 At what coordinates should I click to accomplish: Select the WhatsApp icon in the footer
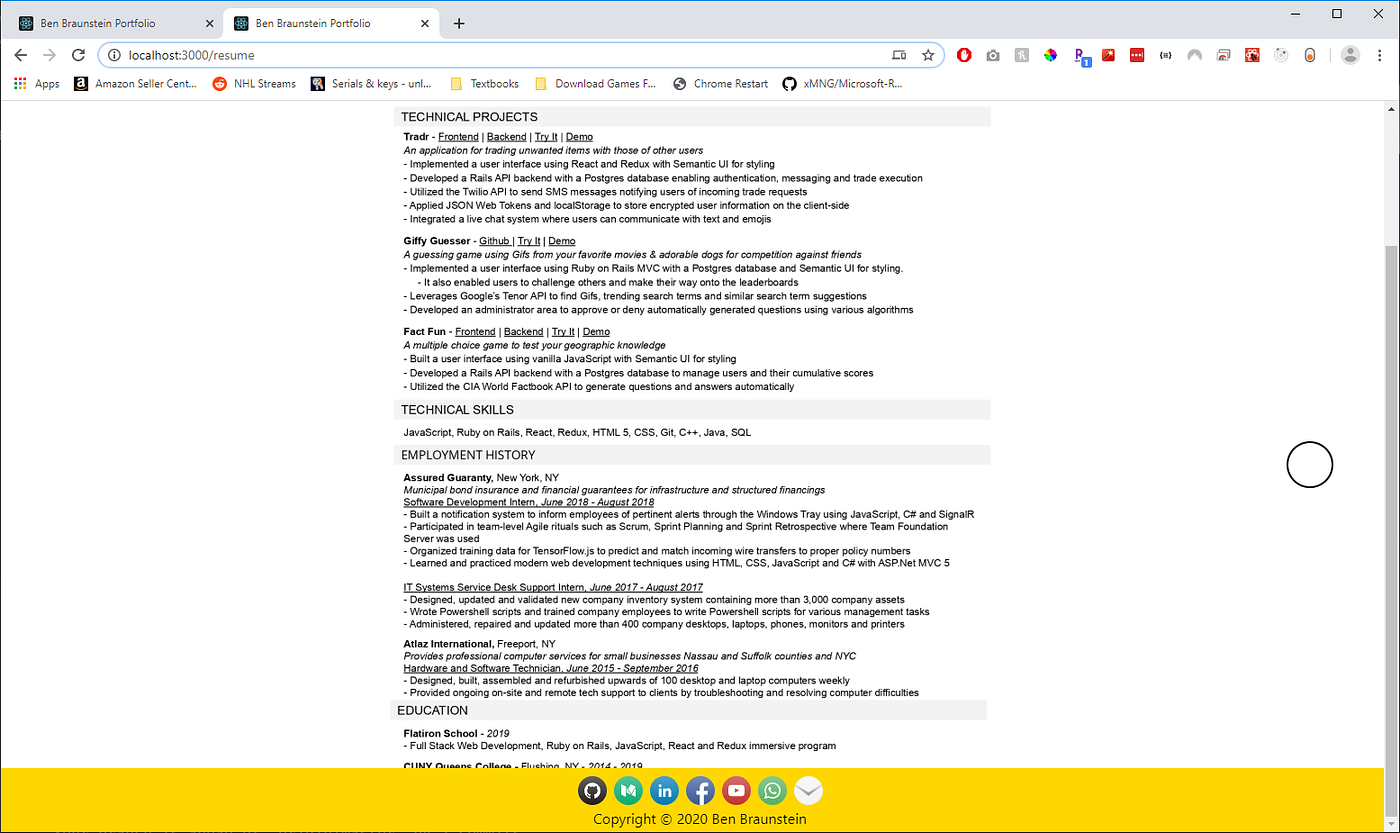(x=772, y=790)
